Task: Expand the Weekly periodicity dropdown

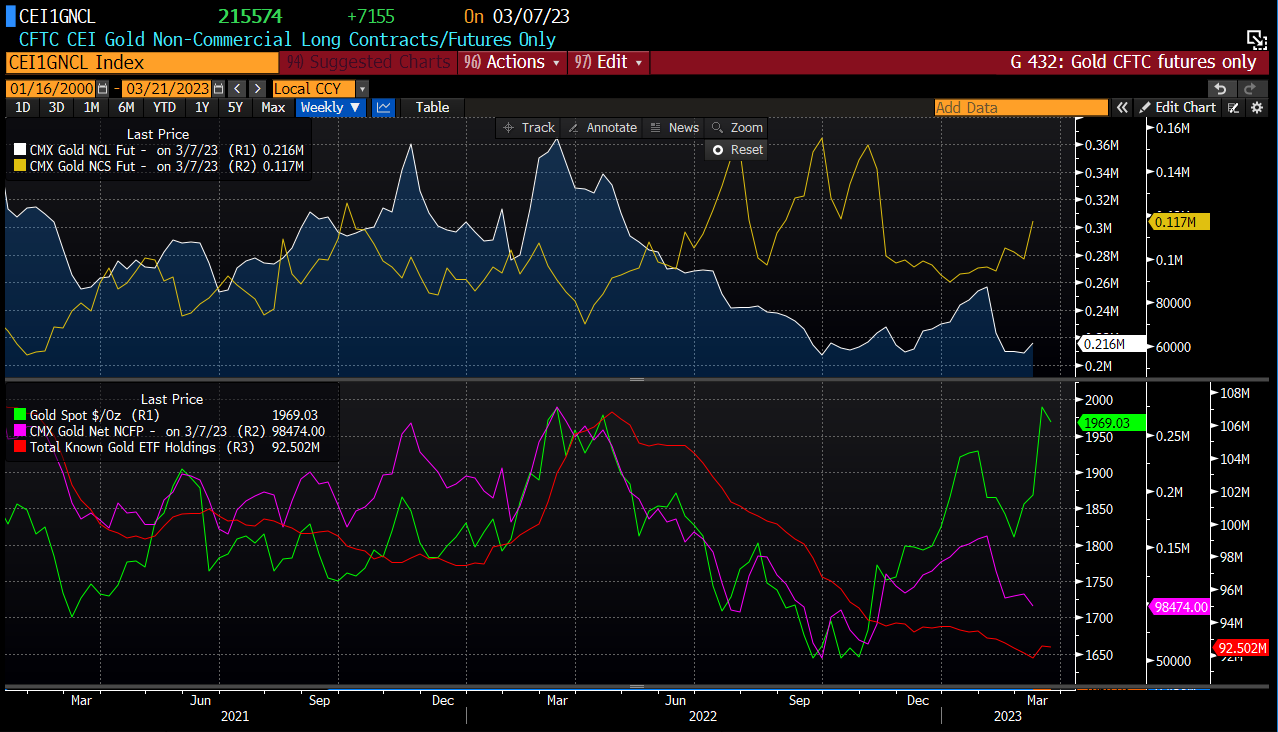Action: coord(330,107)
